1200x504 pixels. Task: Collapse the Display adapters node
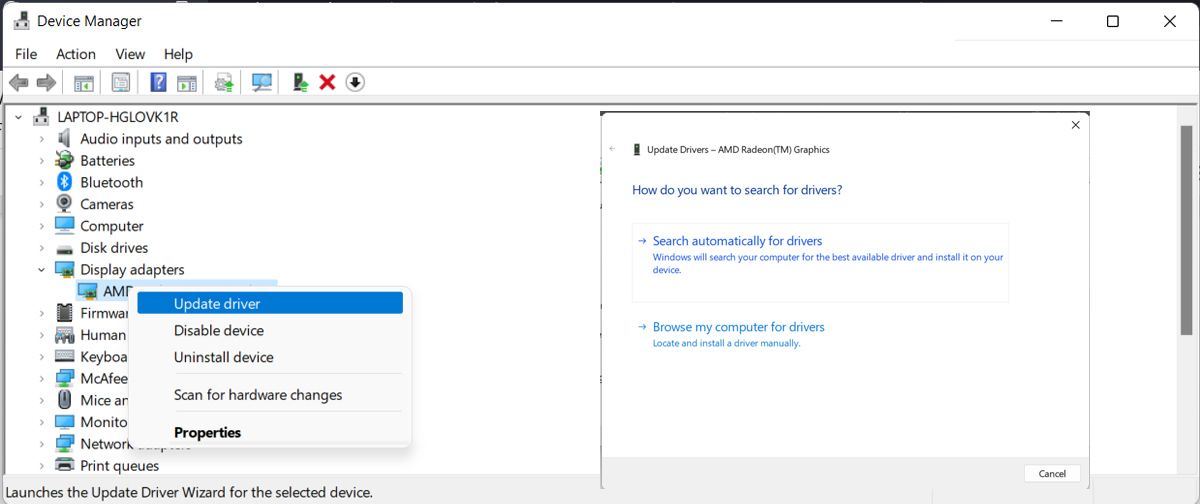pos(41,269)
